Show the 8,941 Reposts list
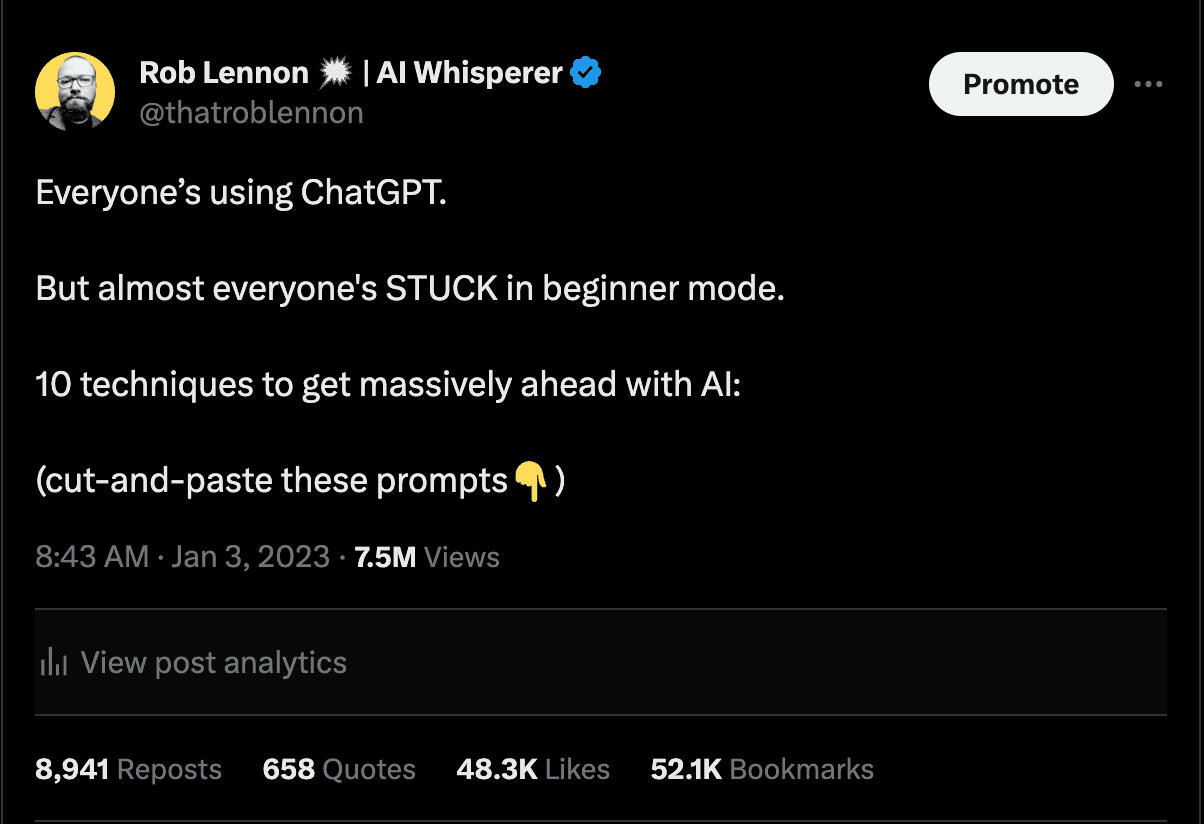The image size is (1204, 824). [x=128, y=769]
